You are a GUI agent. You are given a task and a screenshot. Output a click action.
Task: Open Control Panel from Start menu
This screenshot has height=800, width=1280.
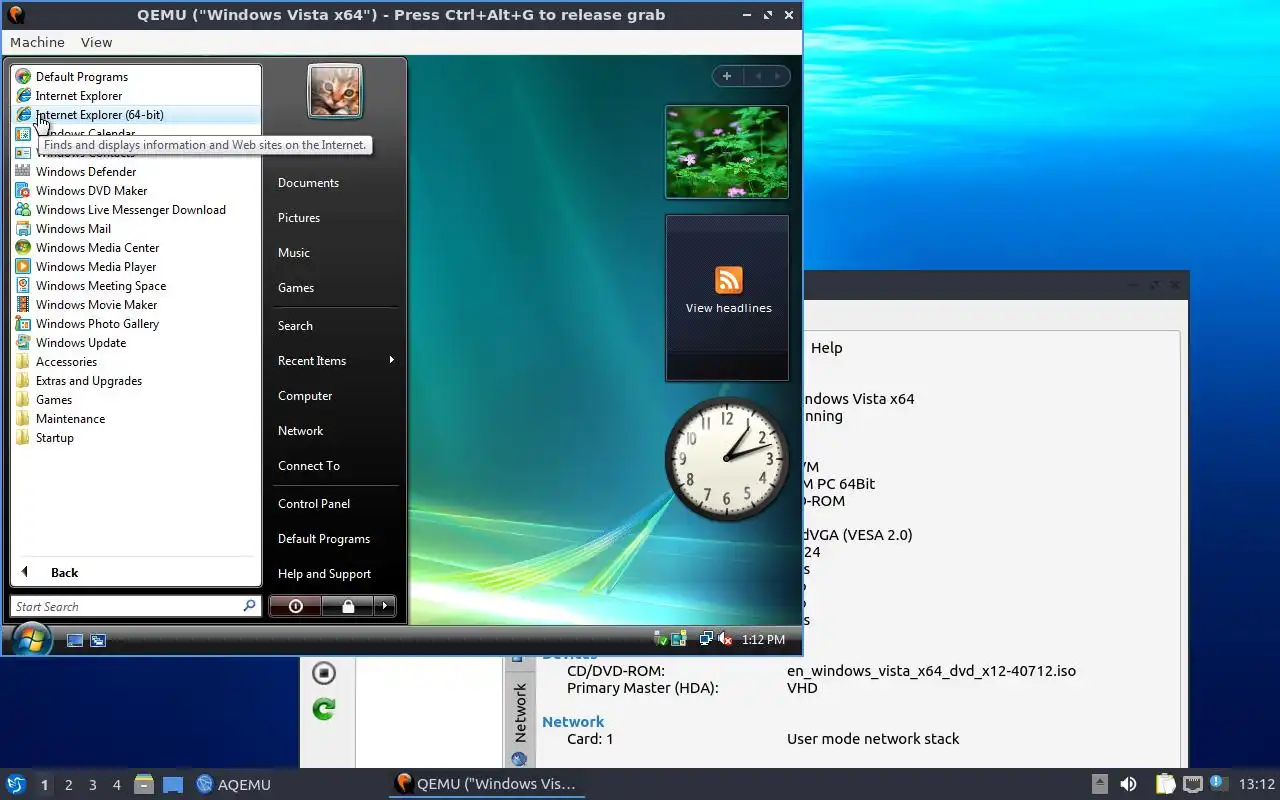(314, 504)
